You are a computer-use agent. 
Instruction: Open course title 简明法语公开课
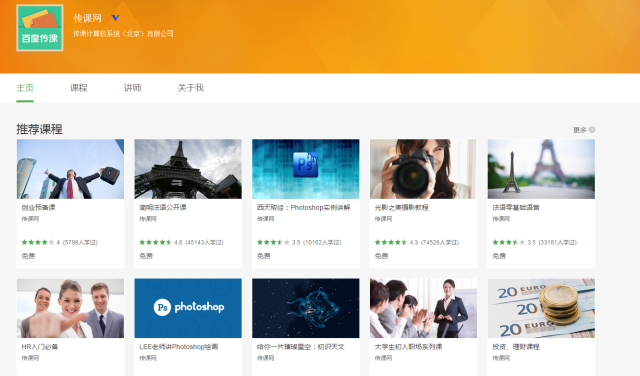(x=163, y=207)
